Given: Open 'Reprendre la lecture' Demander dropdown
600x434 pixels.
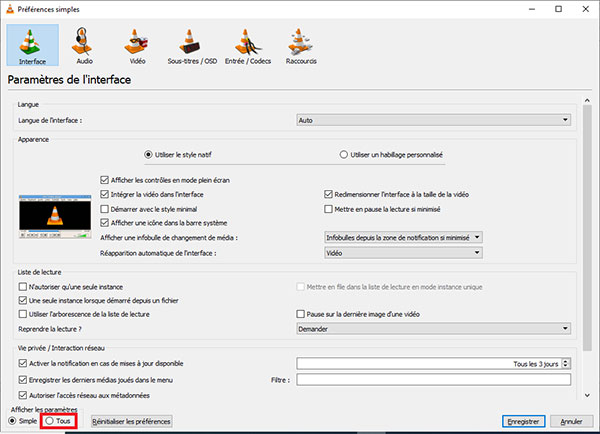Looking at the screenshot, I should [434, 328].
